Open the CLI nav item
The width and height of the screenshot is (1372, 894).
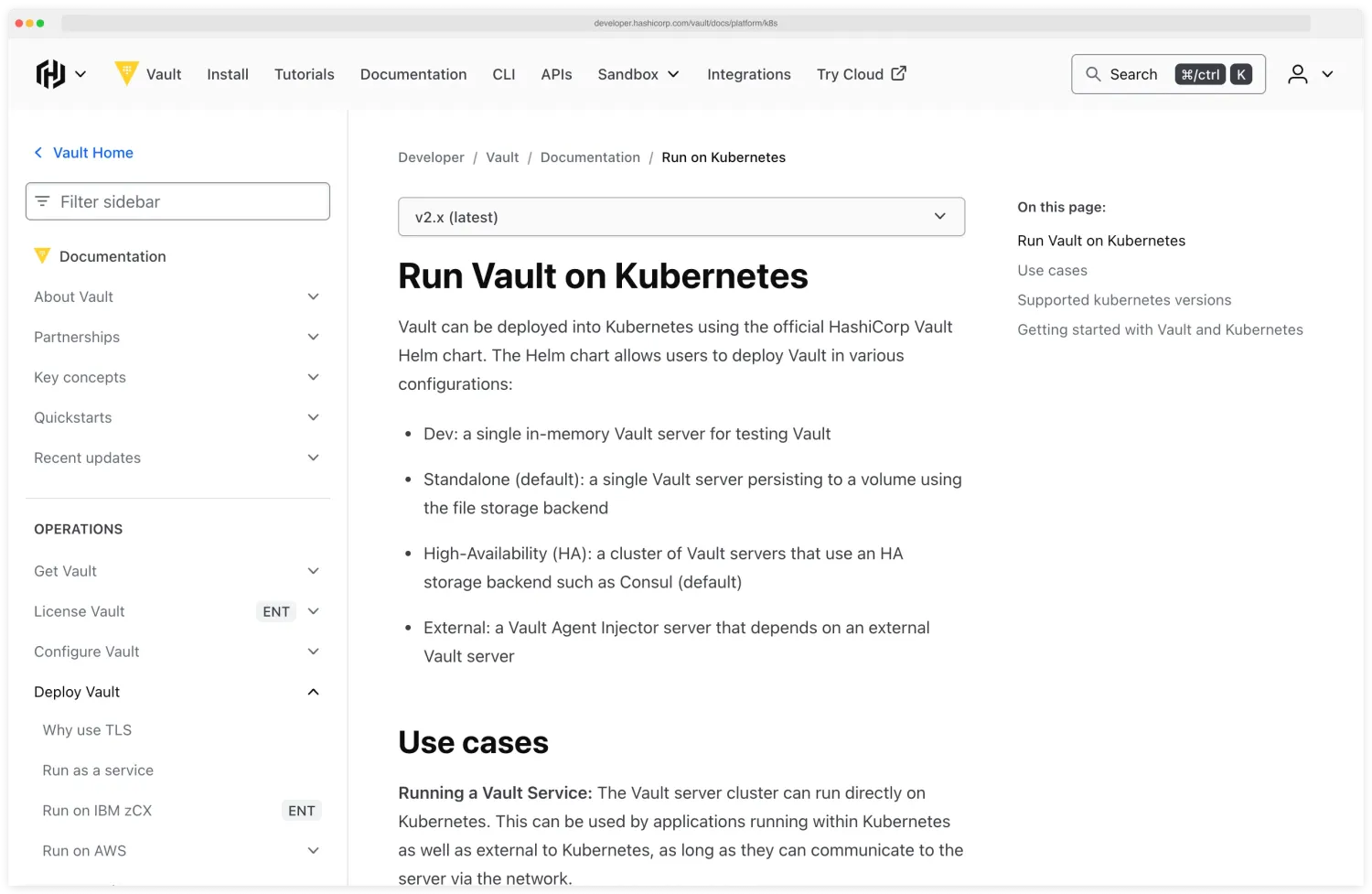(x=504, y=74)
